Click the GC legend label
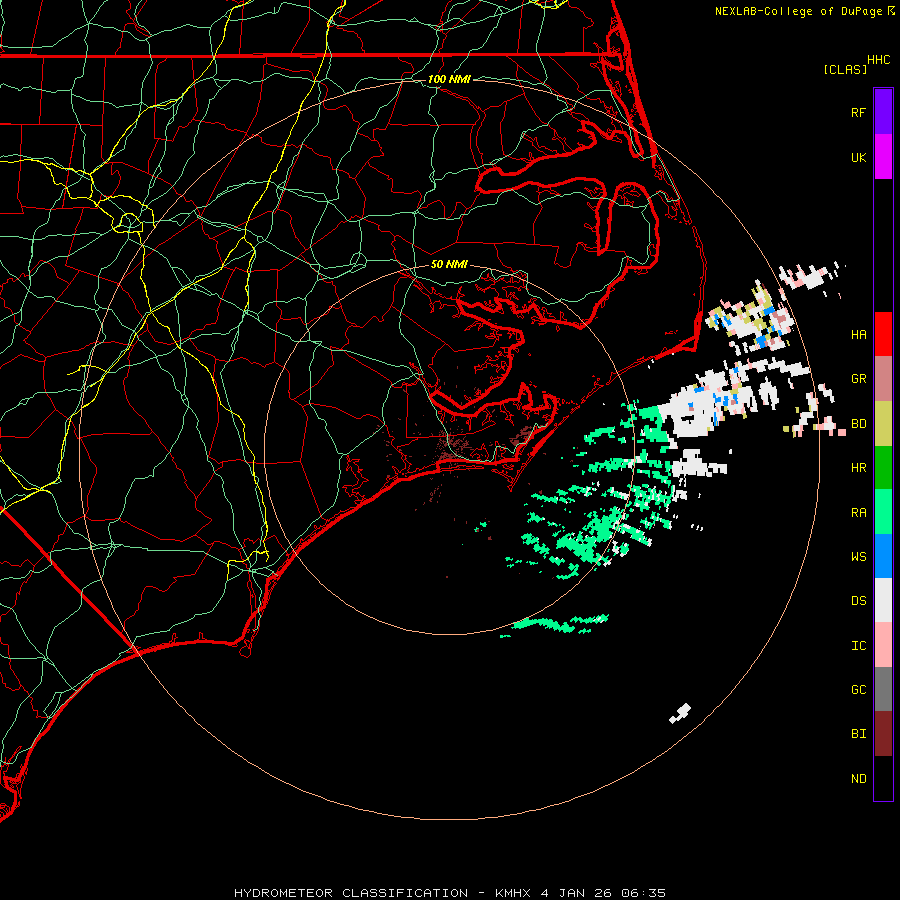900x900 pixels. (x=858, y=689)
